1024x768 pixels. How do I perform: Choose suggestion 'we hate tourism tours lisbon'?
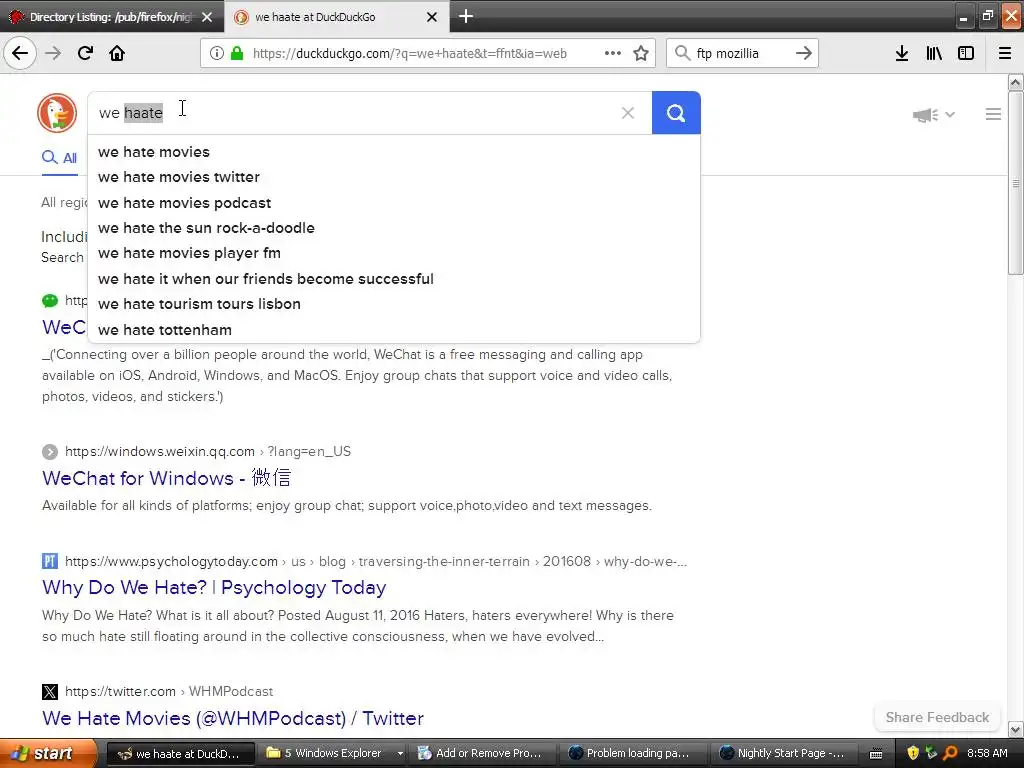coord(394,304)
